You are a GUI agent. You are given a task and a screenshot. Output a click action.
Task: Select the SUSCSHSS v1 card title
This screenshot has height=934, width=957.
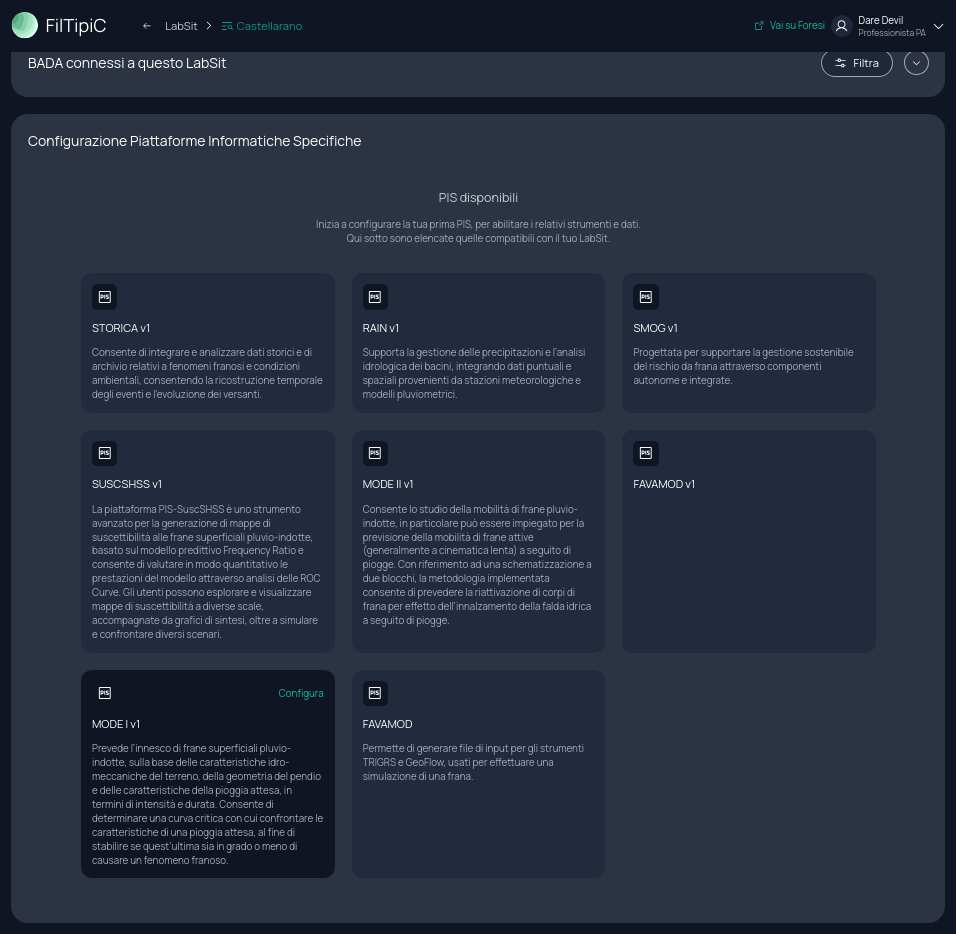127,484
